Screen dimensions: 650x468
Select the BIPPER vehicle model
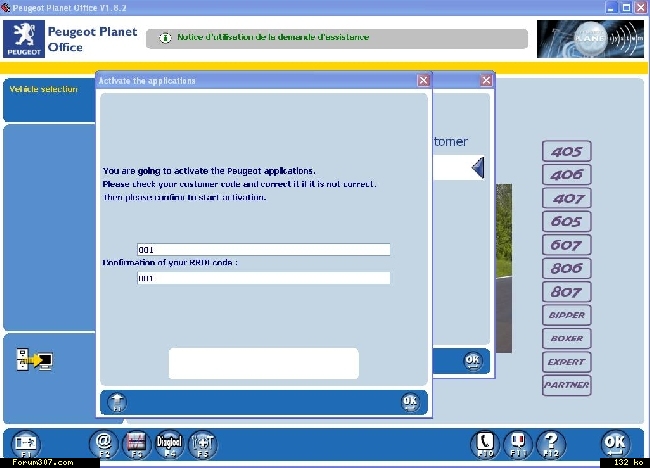coord(567,315)
